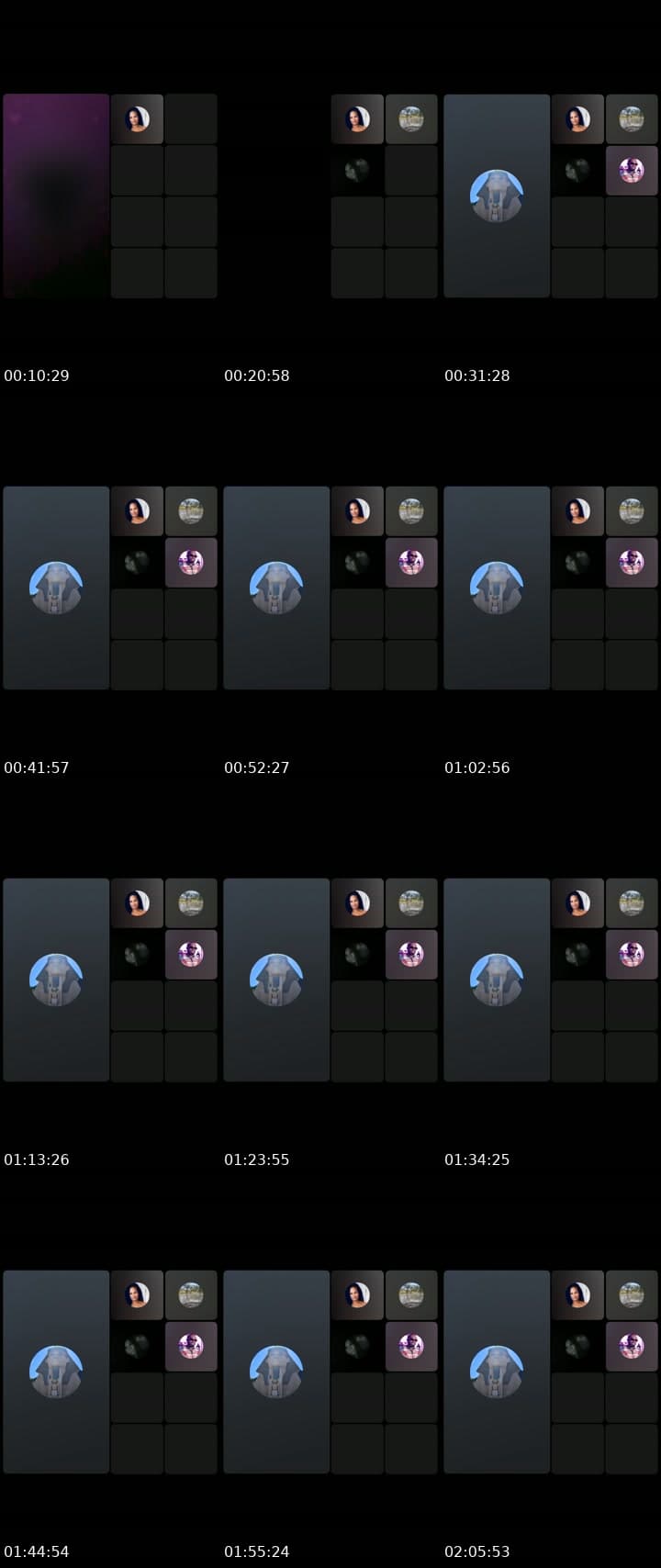Click the landscape avatar at 01:55:24

point(411,1295)
